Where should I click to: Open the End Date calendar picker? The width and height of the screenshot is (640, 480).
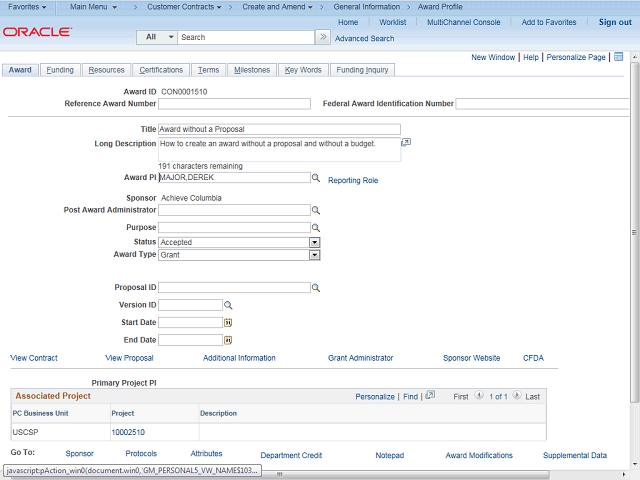pyautogui.click(x=228, y=340)
